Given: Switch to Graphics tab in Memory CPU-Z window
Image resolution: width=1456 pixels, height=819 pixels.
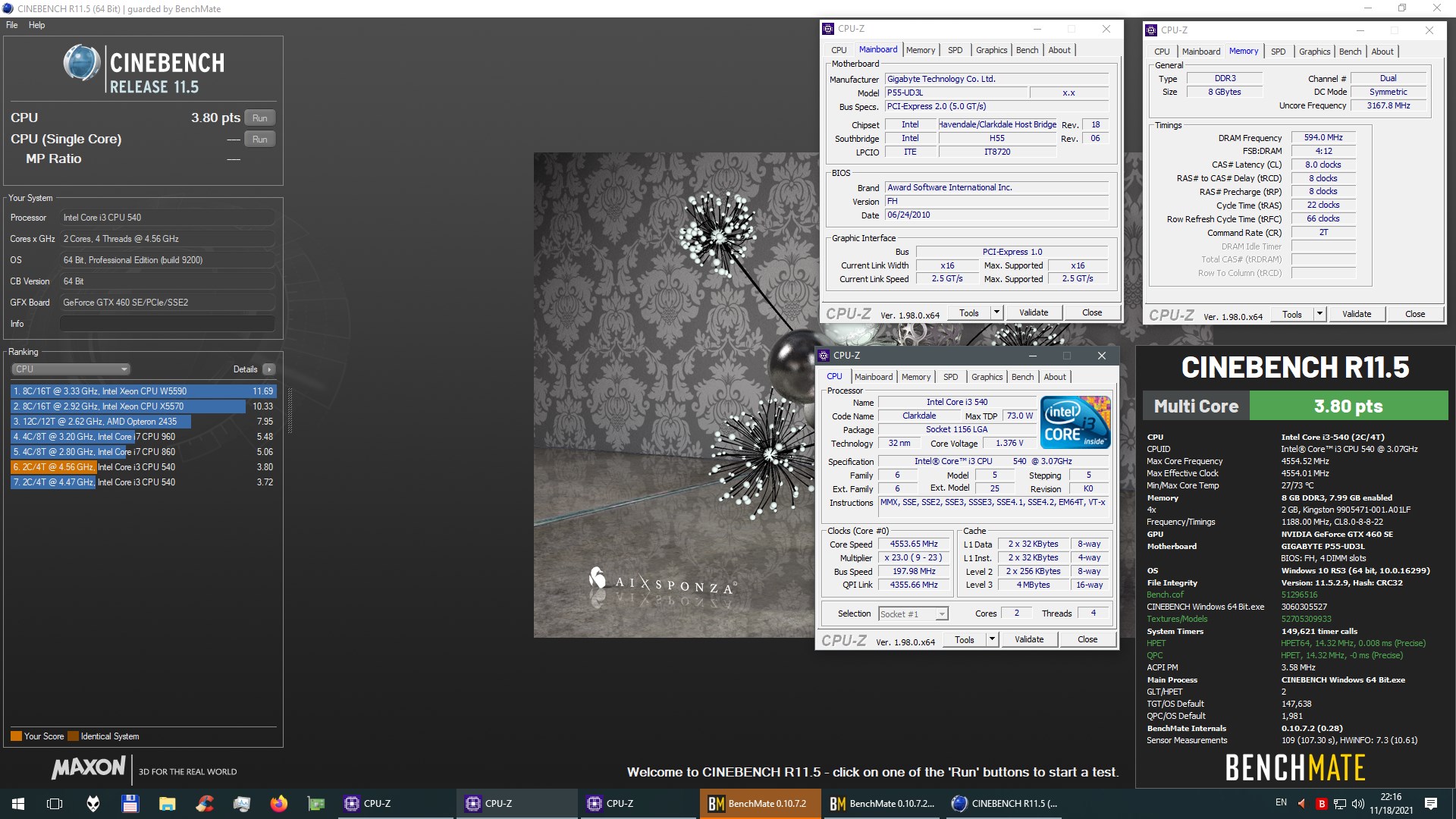Looking at the screenshot, I should tap(1314, 52).
